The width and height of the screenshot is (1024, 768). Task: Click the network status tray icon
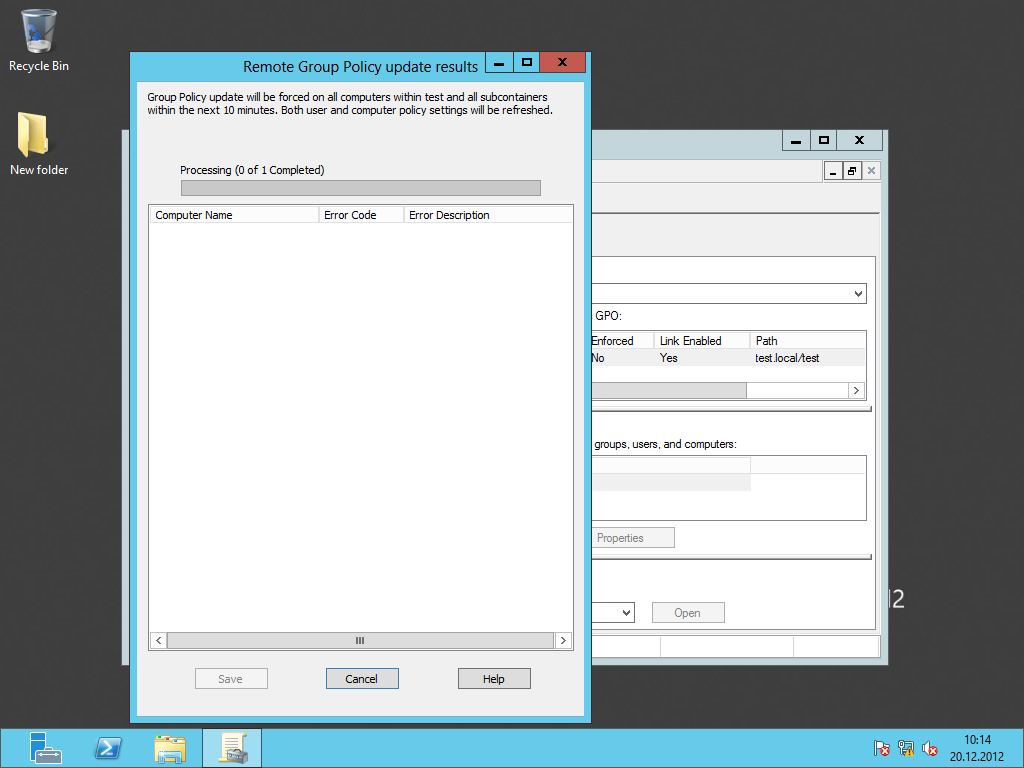(906, 748)
